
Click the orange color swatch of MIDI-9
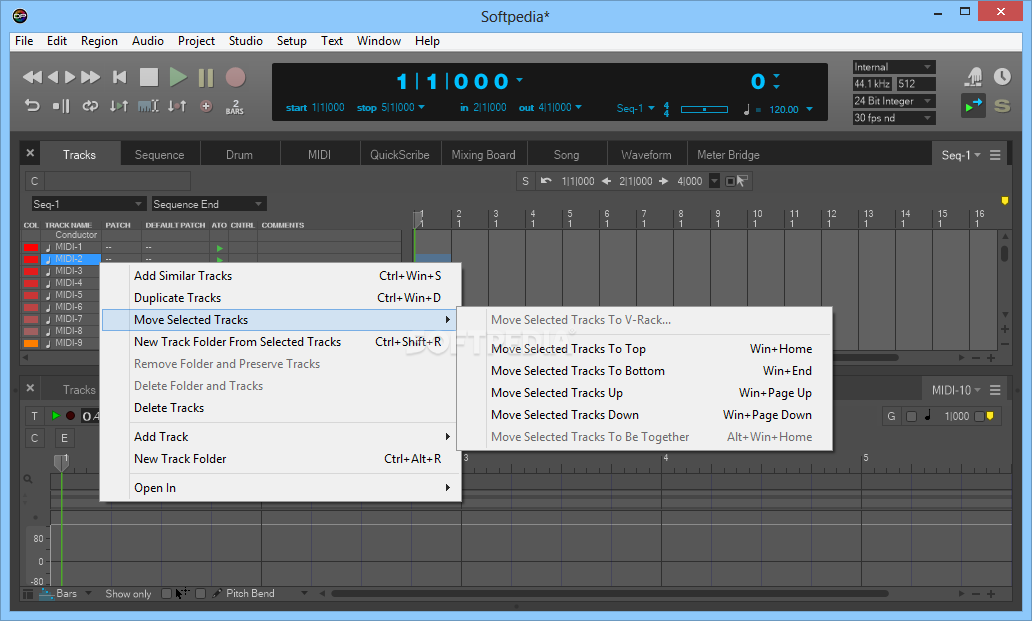pyautogui.click(x=31, y=343)
